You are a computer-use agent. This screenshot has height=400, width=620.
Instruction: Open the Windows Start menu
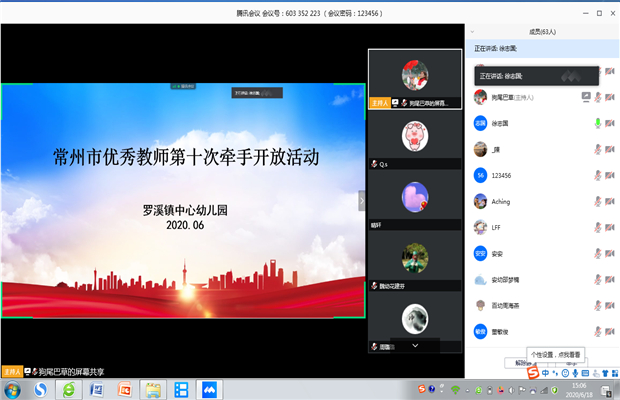(12, 389)
